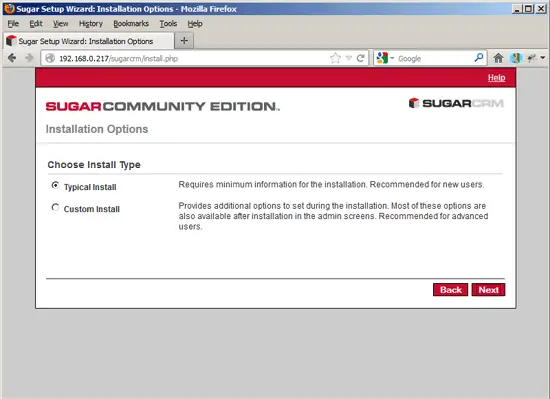The image size is (550, 399).
Task: Select the Sugar Setup Wizard tab
Action: (x=88, y=41)
